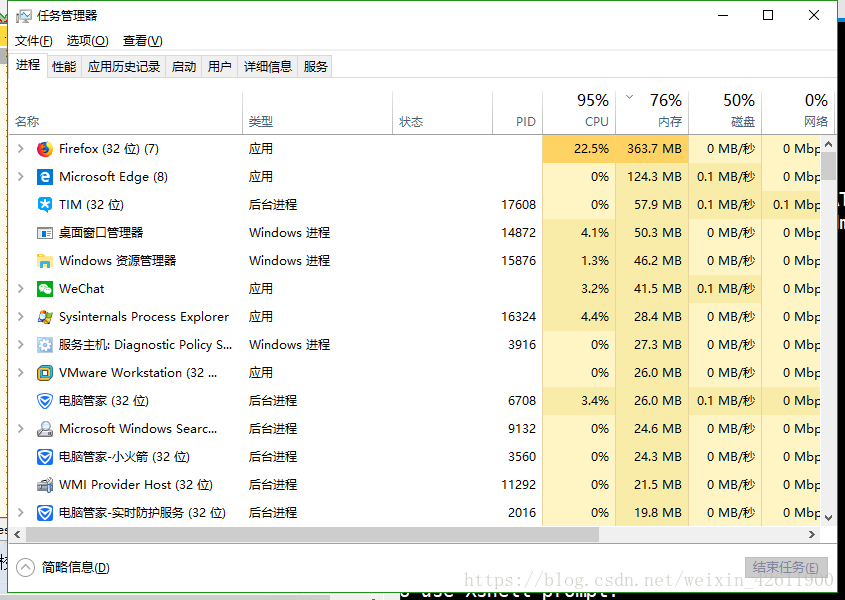This screenshot has height=600, width=845.
Task: Click the horizontal scrollbar thumb
Action: 312,535
